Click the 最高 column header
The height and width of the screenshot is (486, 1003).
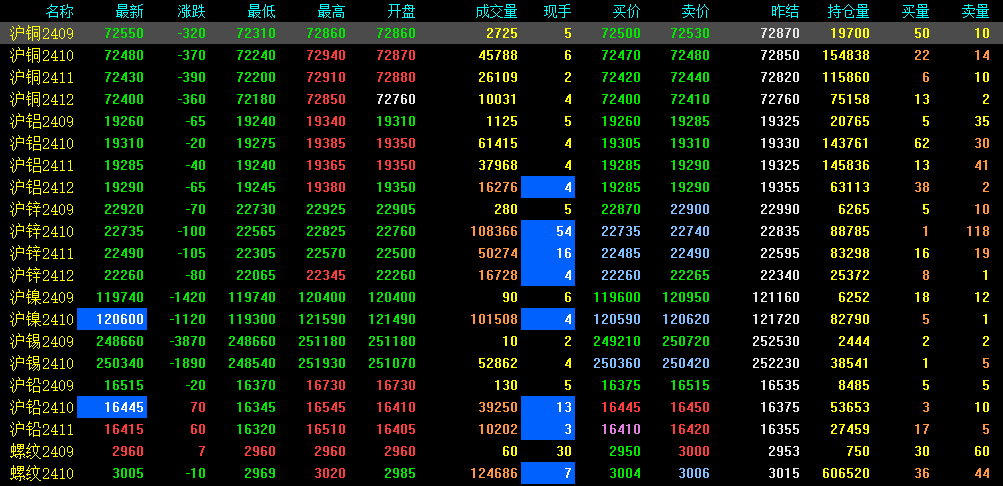coord(332,11)
